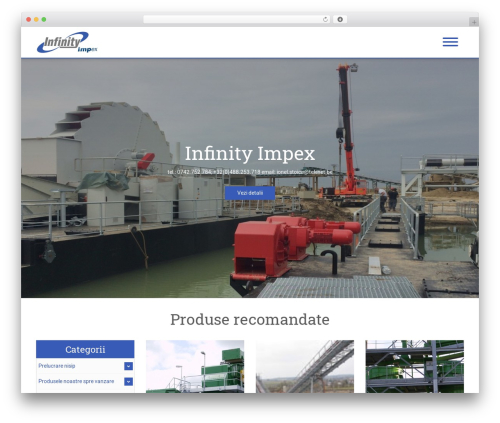Open the hamburger navigation menu
500x423 pixels.
coord(450,42)
